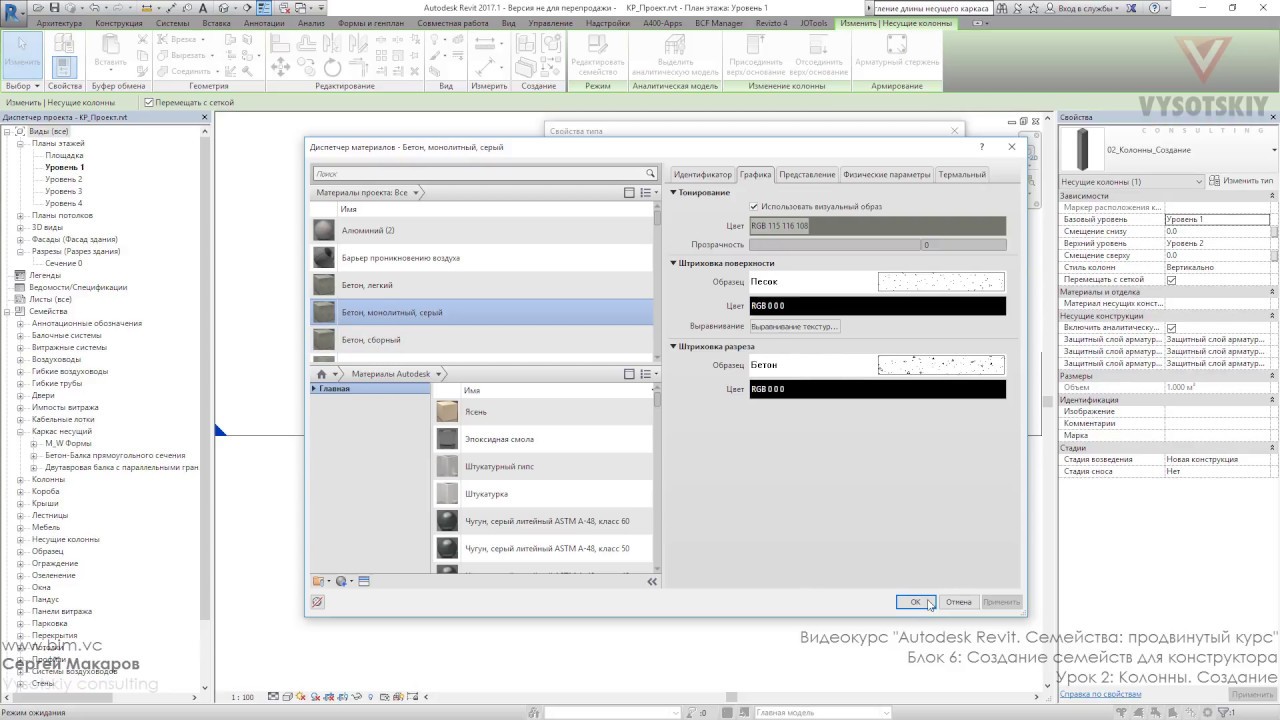
Task: Click the show/hide library panel icon for project materials
Action: click(x=629, y=192)
